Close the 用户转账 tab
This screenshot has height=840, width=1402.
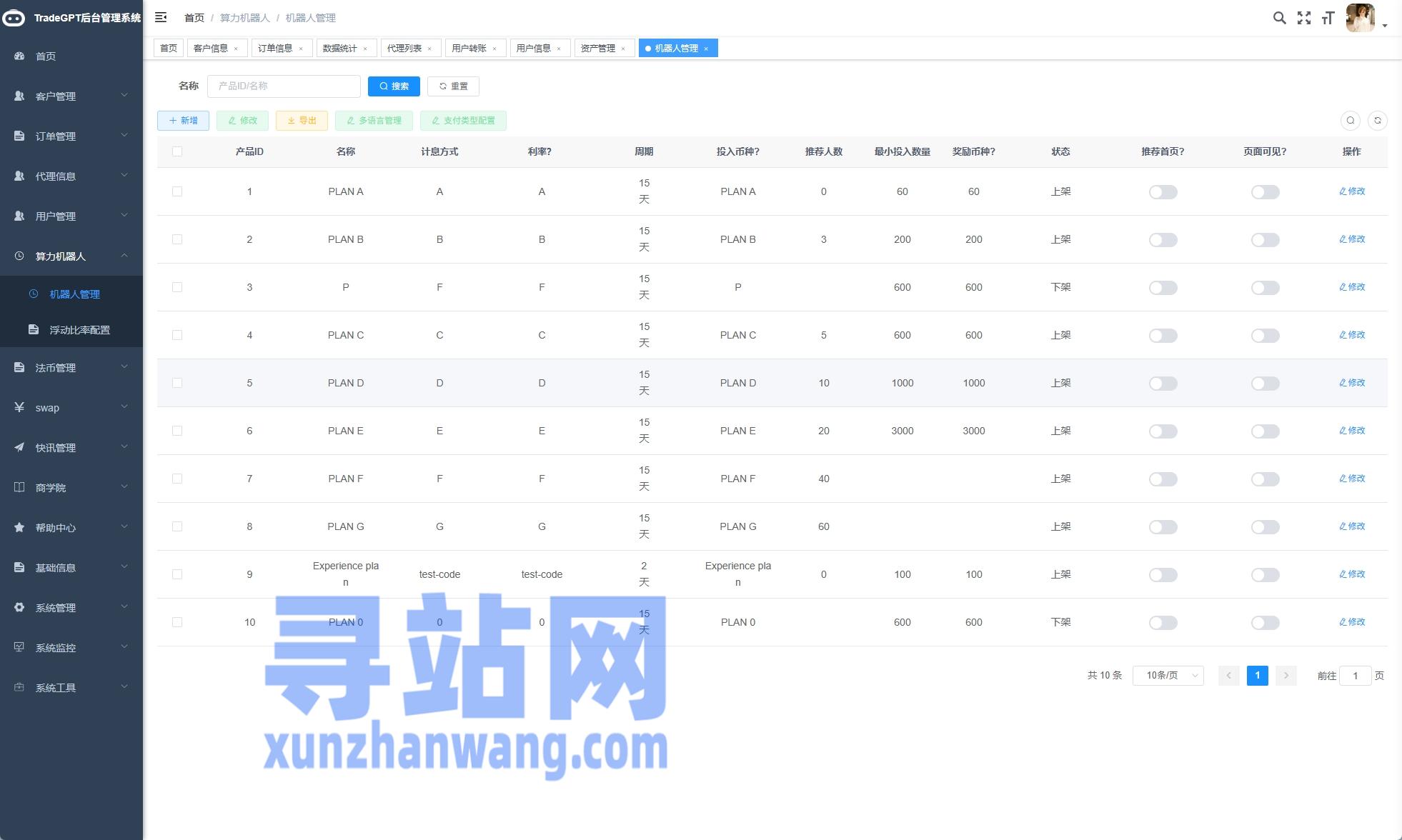click(494, 49)
